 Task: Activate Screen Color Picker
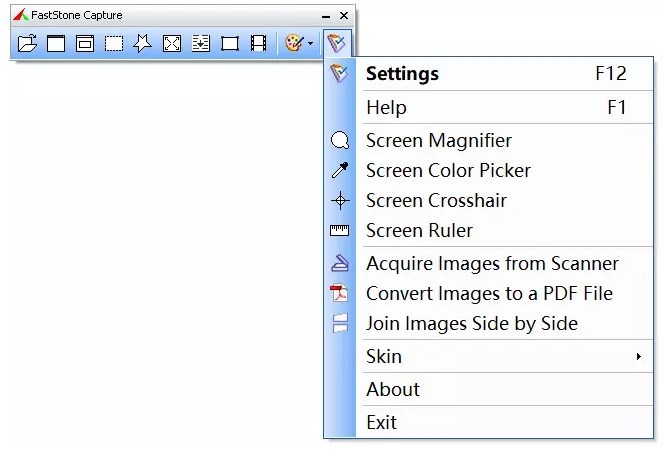pos(448,171)
